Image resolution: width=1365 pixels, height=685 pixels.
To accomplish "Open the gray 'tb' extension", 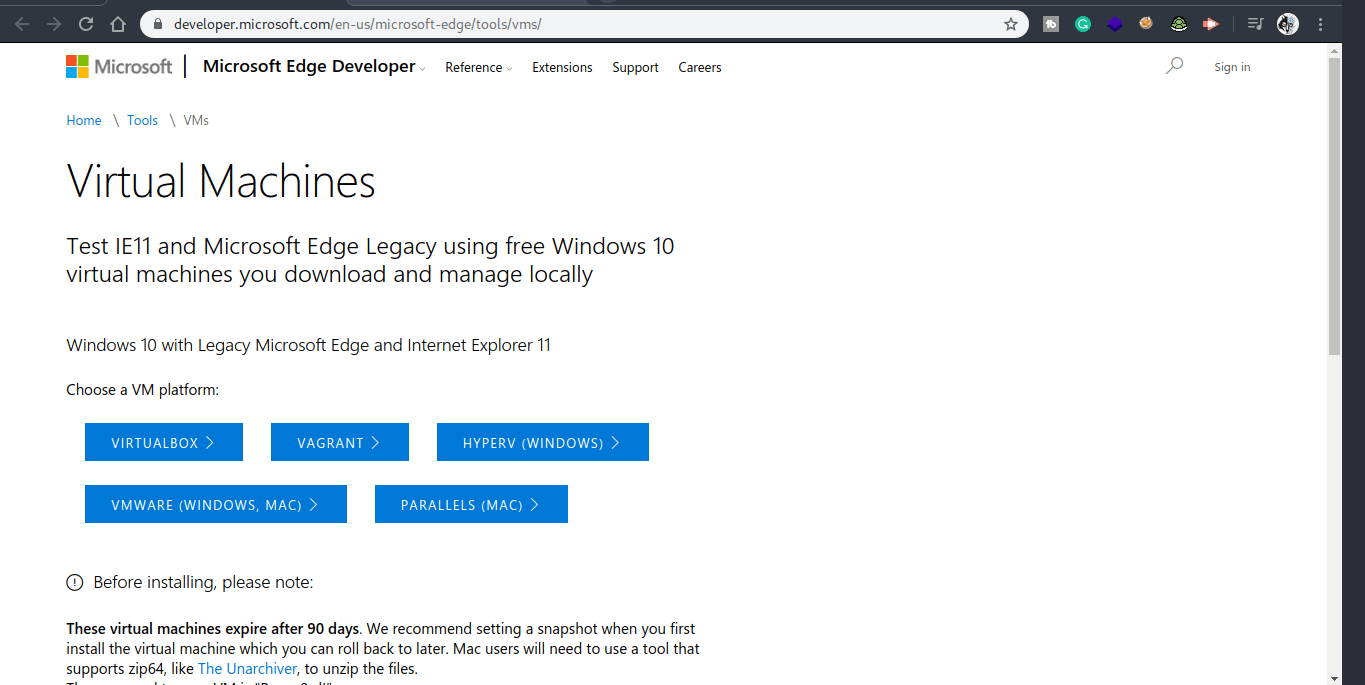I will [1051, 24].
